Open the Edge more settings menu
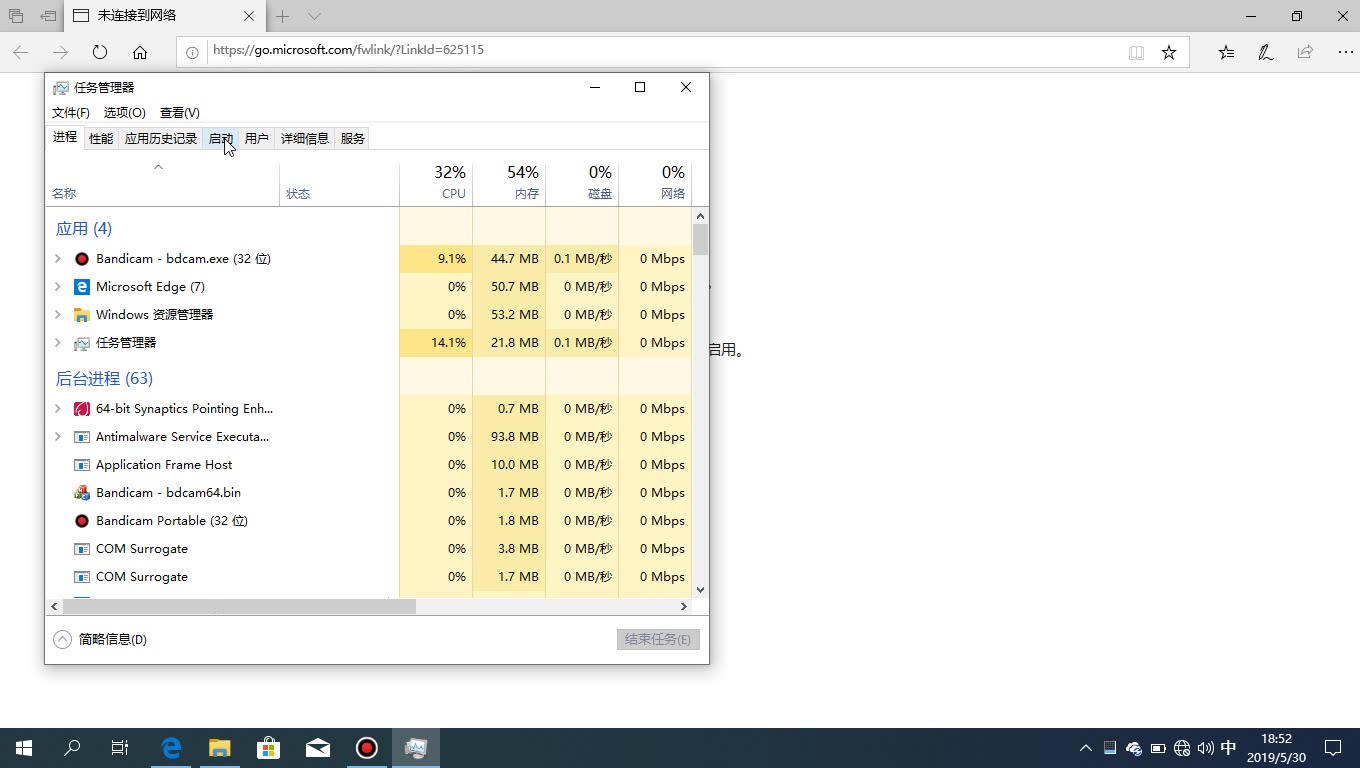Image resolution: width=1360 pixels, height=768 pixels. [x=1344, y=52]
